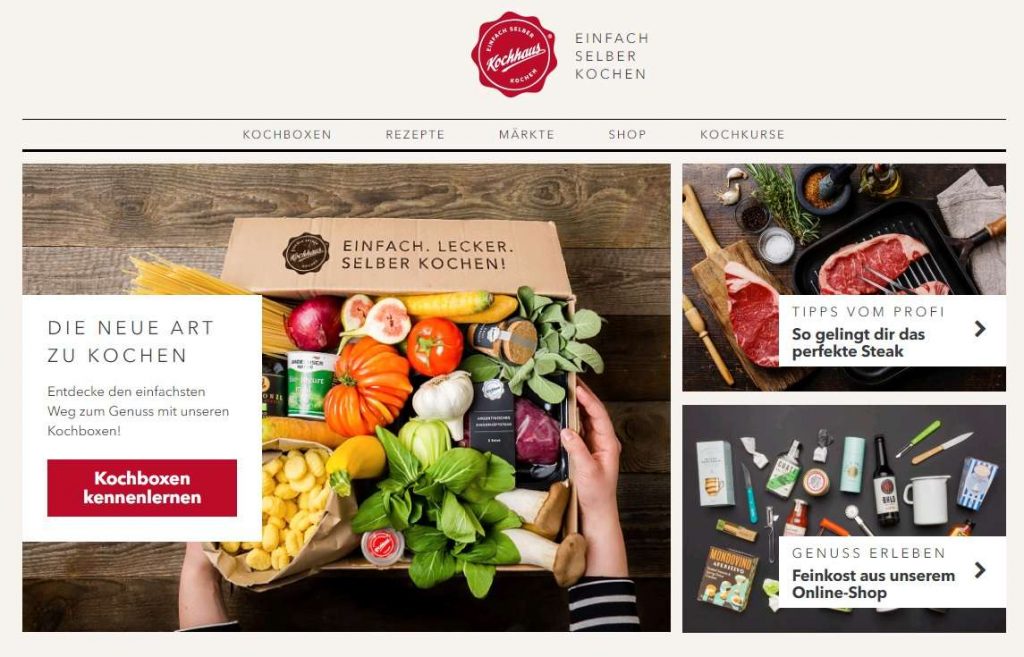Open the Märkte navigation item
Screen dimensions: 1024x657
coord(526,135)
